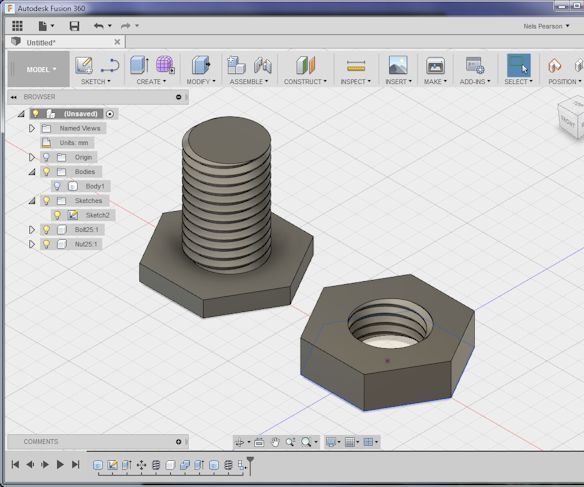Open the data panel grid icon
Screen dimensions: 584x487
(17, 26)
